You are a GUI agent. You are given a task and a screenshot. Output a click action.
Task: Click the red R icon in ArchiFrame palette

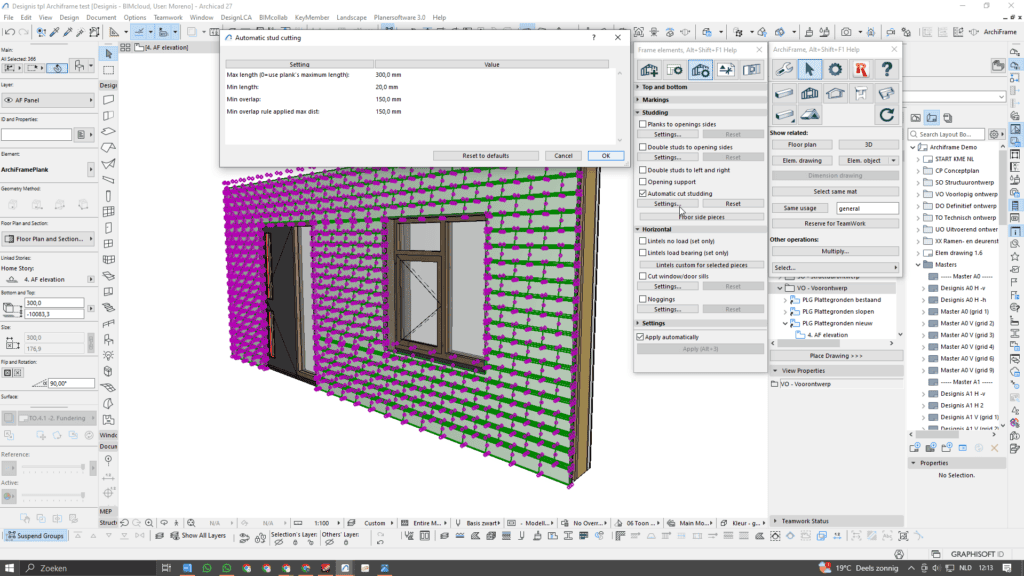[x=861, y=69]
